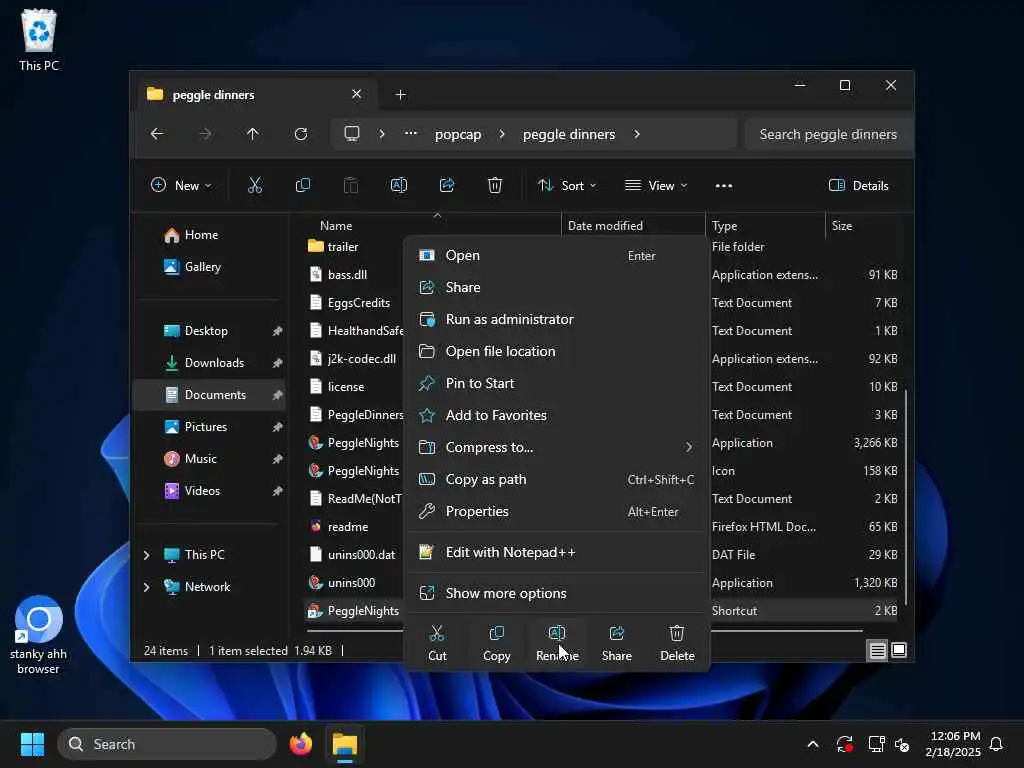Screen dimensions: 1024x768
Task: Choose Copy in the context menu bottom row
Action: click(496, 643)
